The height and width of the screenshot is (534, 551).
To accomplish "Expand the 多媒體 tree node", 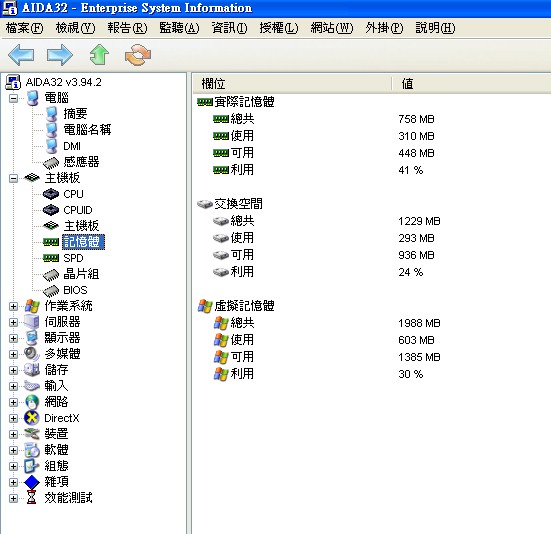I will tap(13, 354).
